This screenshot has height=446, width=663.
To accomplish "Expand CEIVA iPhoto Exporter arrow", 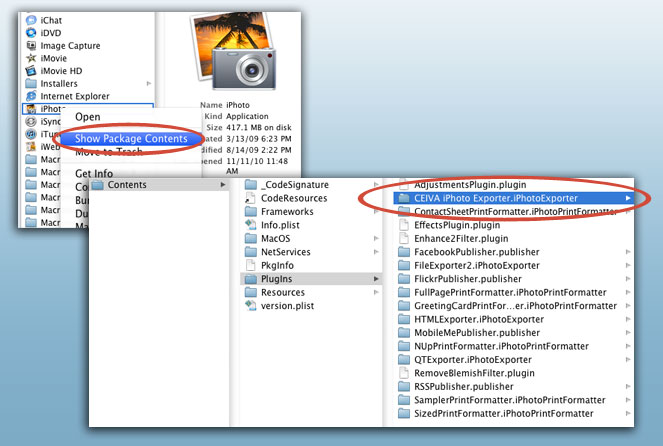I will coord(628,198).
